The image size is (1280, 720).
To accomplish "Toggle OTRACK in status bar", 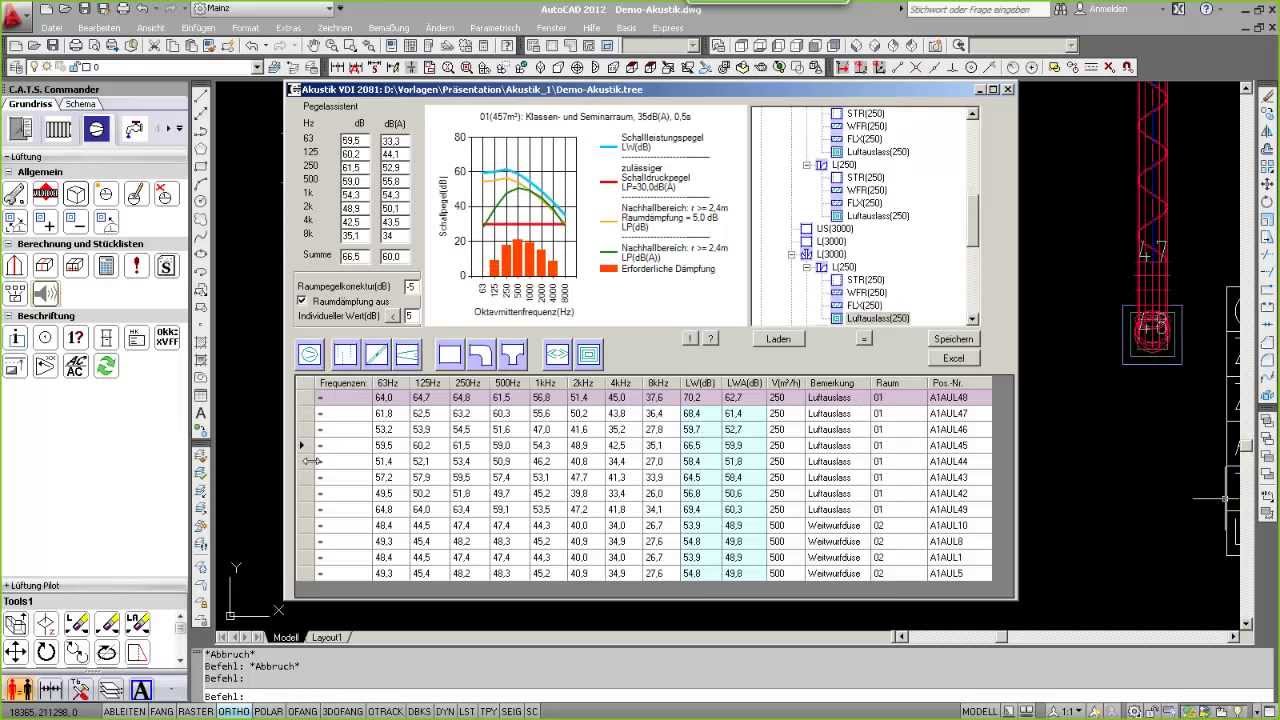I will [385, 712].
